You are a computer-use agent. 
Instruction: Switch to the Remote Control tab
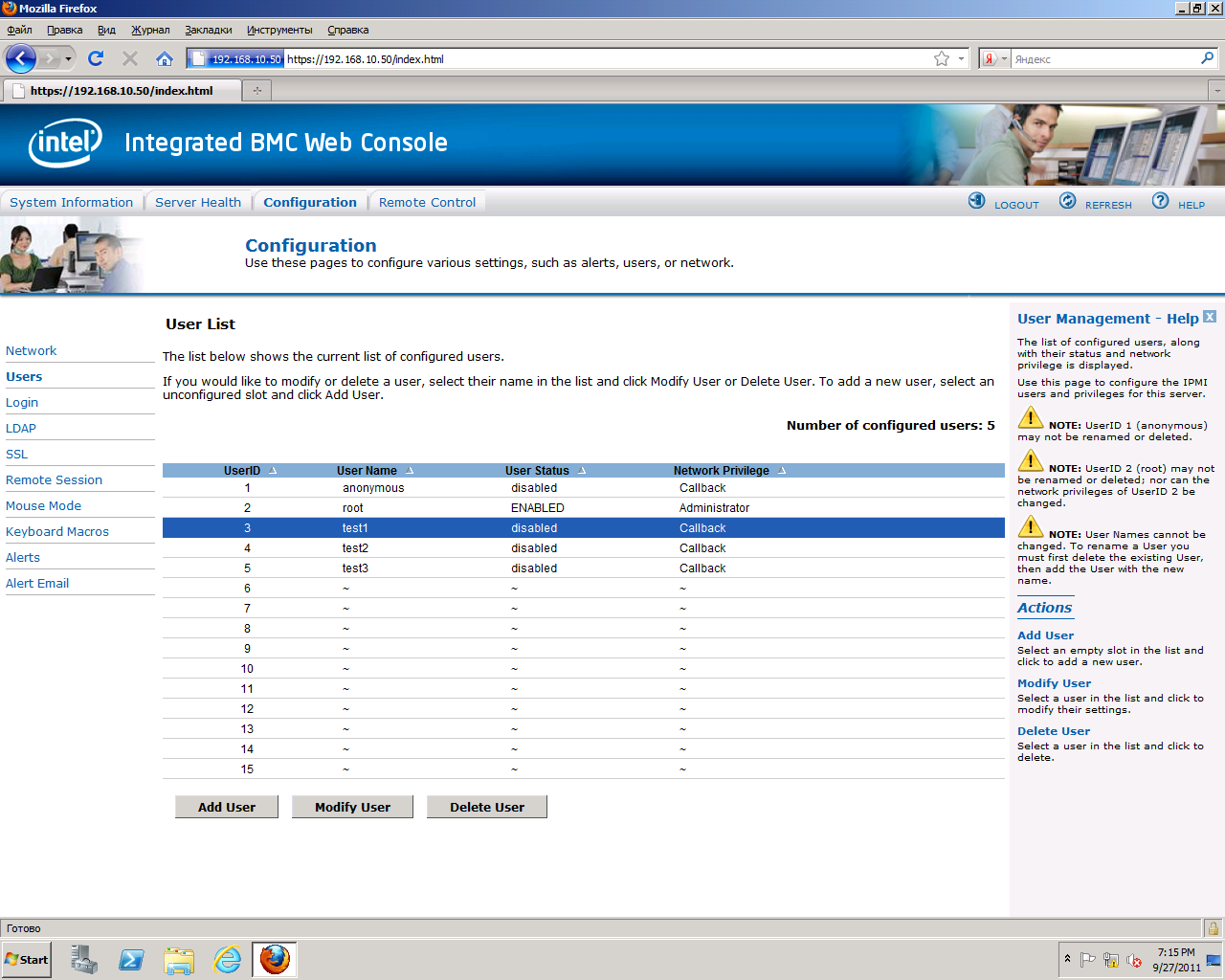click(427, 202)
